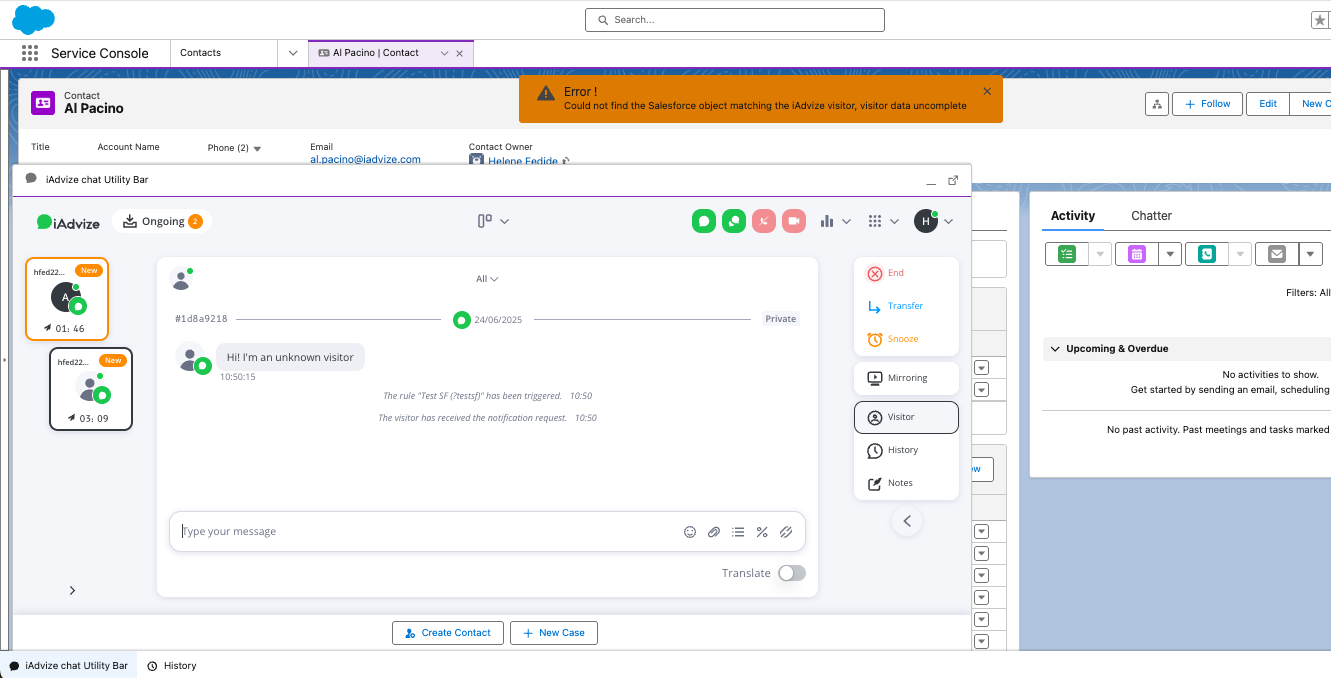
Task: Click the green chat availability icon
Action: pos(704,221)
